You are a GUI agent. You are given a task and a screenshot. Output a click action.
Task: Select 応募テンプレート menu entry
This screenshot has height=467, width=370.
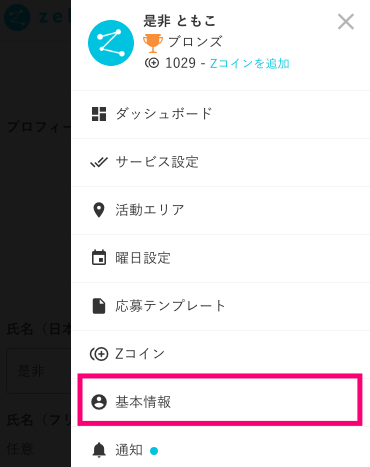pos(220,306)
